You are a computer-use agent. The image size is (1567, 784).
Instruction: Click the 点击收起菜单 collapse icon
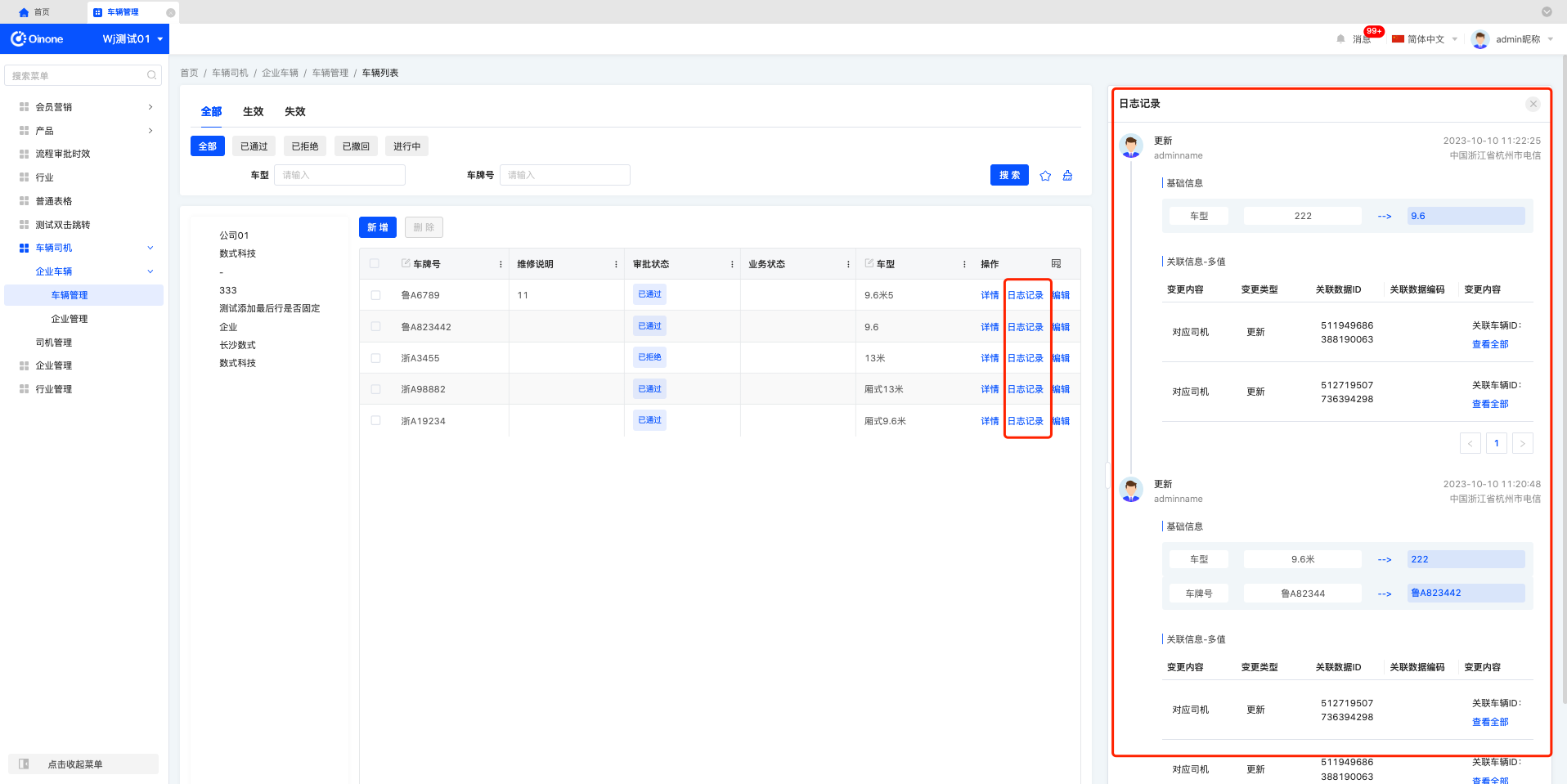click(24, 764)
